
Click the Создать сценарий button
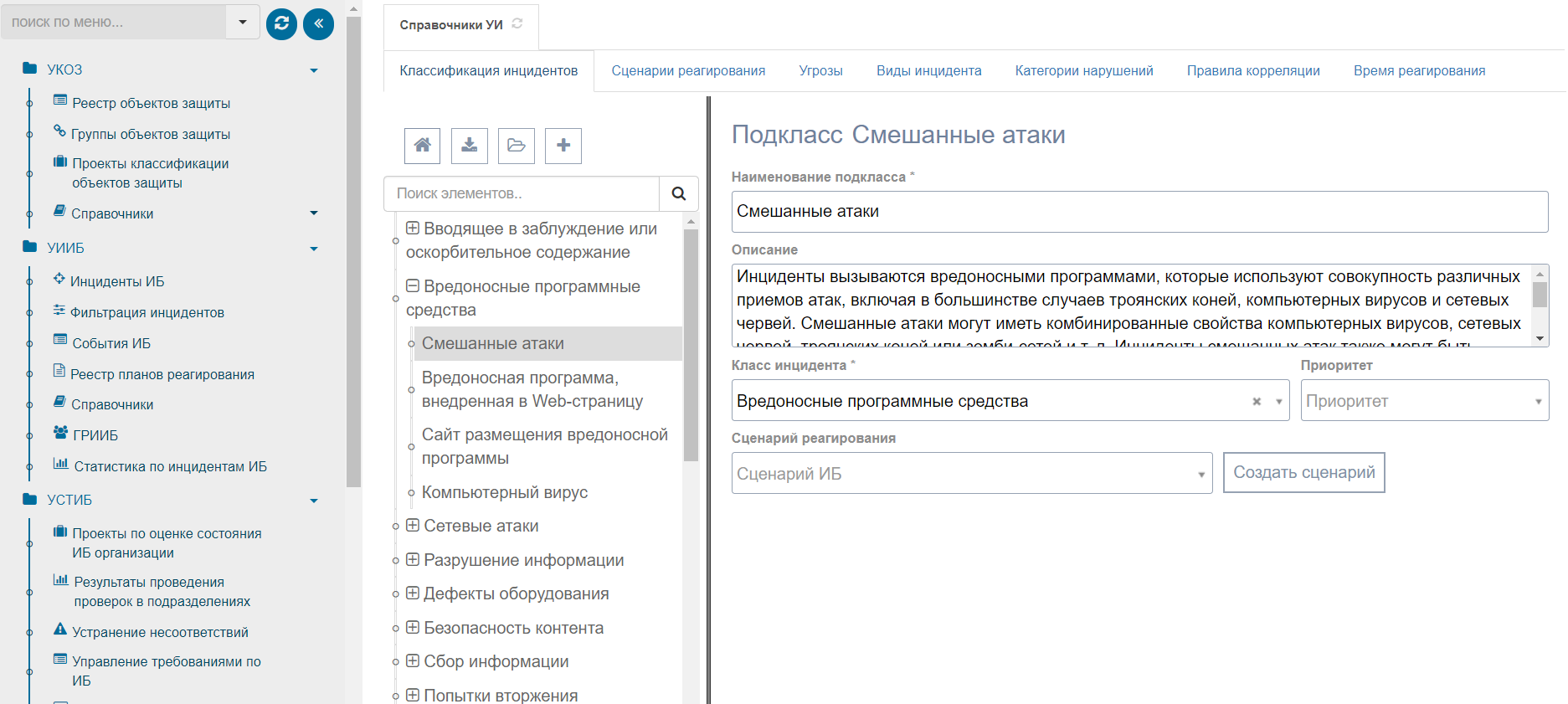[x=1303, y=473]
